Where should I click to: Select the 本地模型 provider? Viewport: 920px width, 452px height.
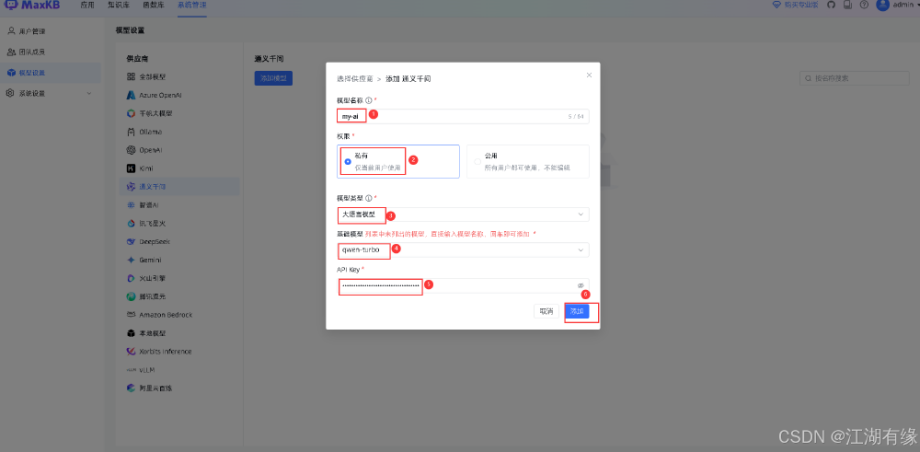[180, 333]
